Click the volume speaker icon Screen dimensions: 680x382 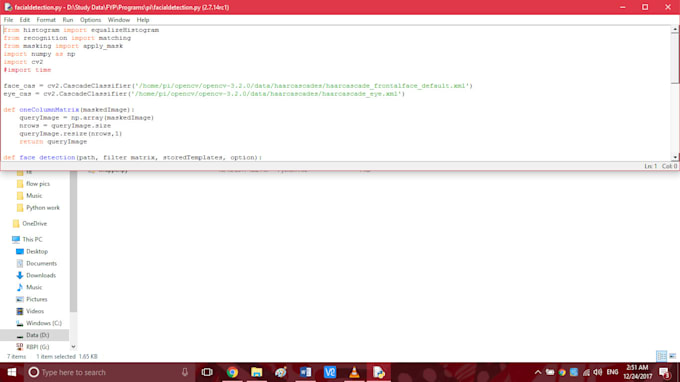coord(598,372)
